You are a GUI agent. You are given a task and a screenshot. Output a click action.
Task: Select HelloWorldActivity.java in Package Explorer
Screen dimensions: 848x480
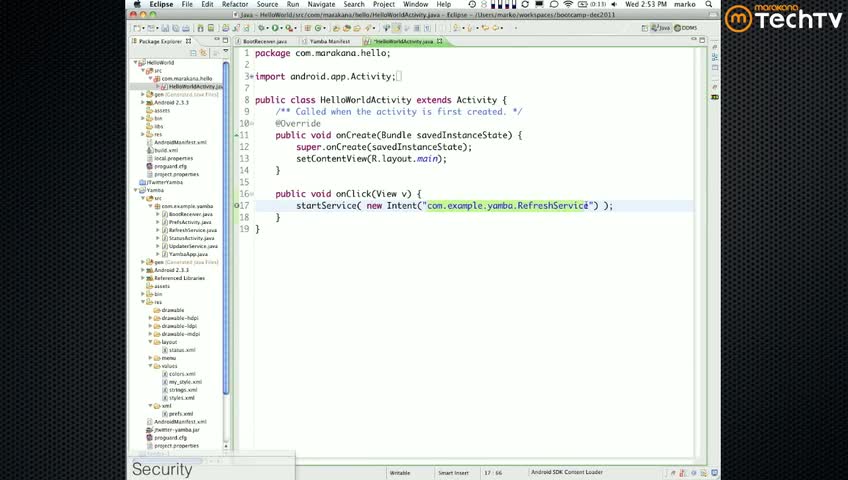point(191,86)
